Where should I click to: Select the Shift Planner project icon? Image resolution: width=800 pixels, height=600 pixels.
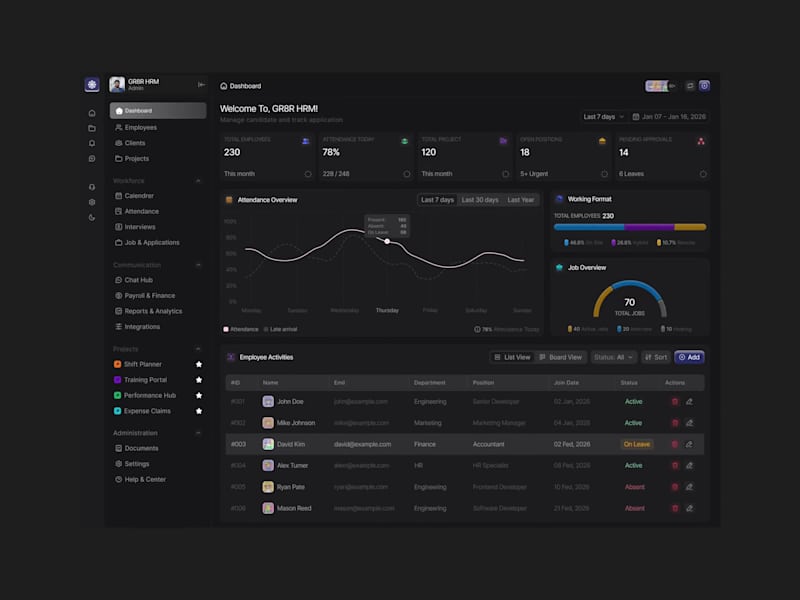pyautogui.click(x=117, y=363)
